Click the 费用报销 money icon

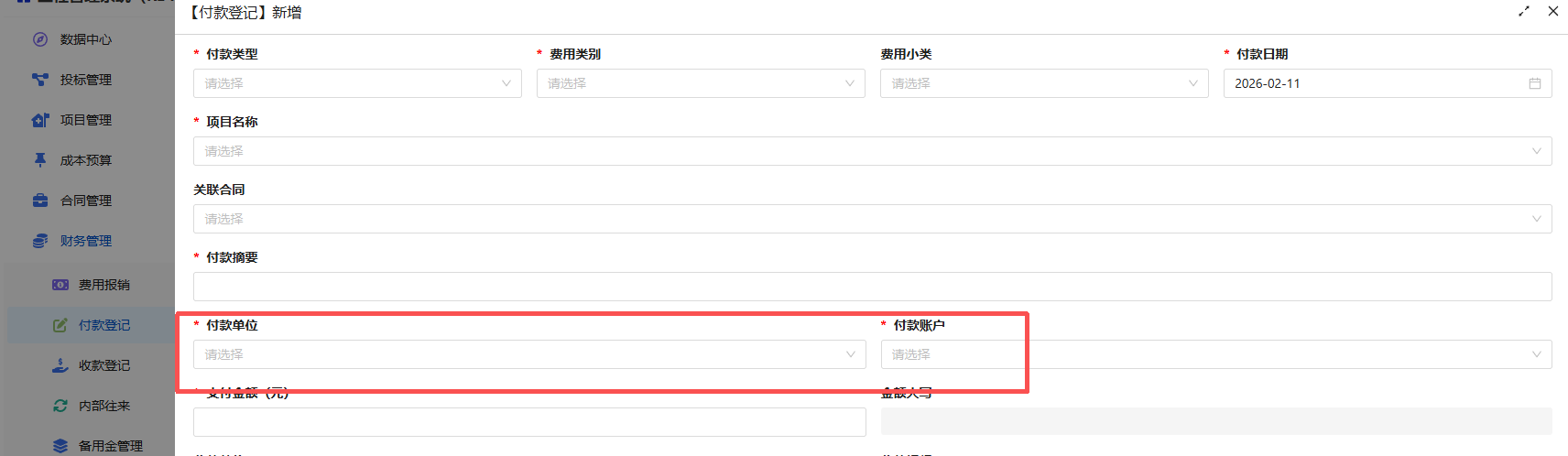(60, 285)
